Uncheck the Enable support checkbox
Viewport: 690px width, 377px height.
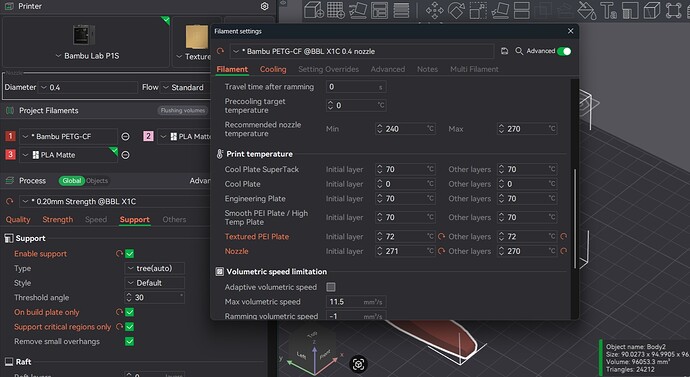129,254
